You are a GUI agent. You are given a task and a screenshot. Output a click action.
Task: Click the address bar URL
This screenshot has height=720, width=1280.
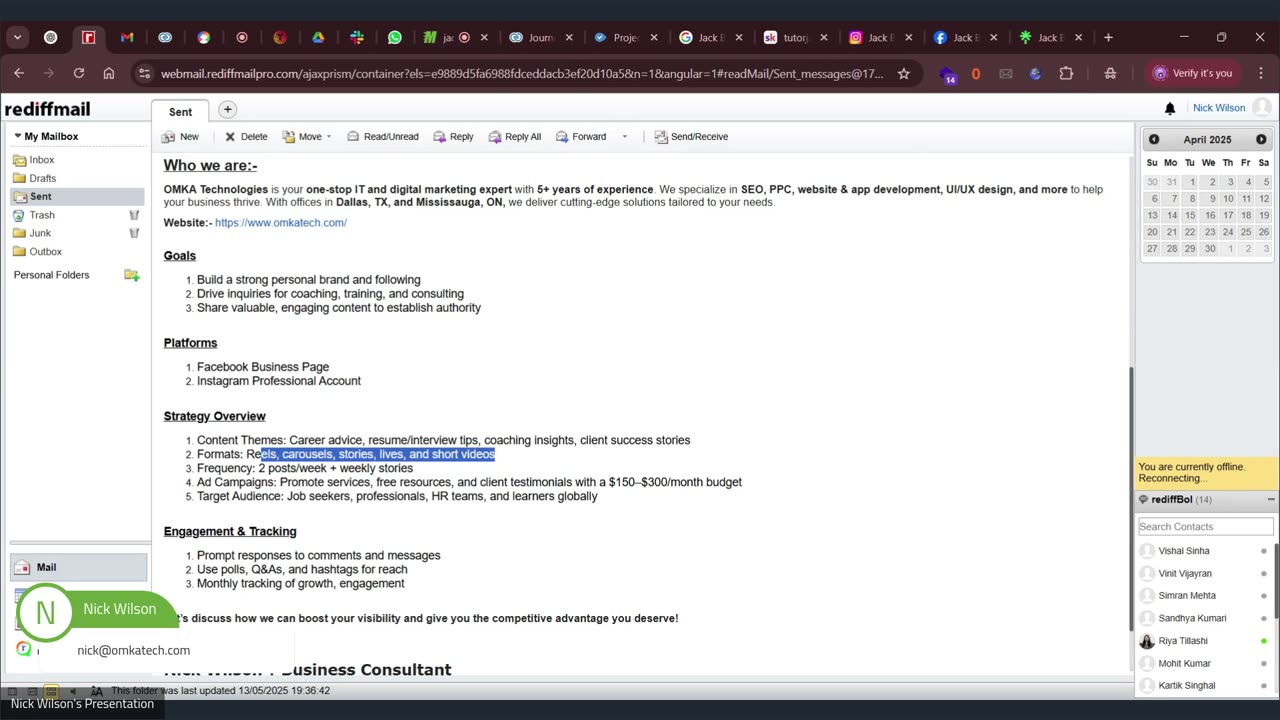tap(522, 73)
